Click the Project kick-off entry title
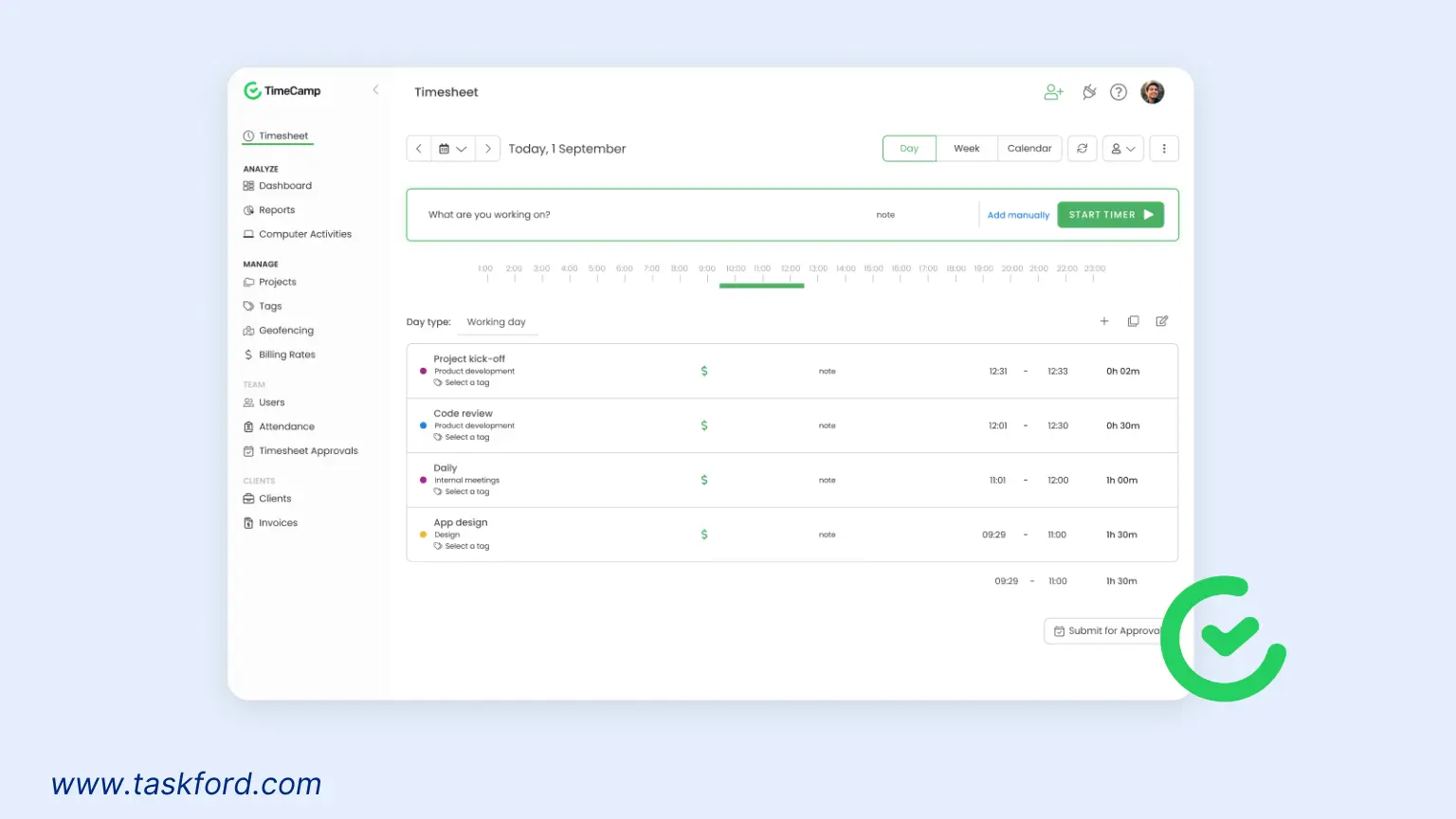This screenshot has height=819, width=1456. (469, 359)
